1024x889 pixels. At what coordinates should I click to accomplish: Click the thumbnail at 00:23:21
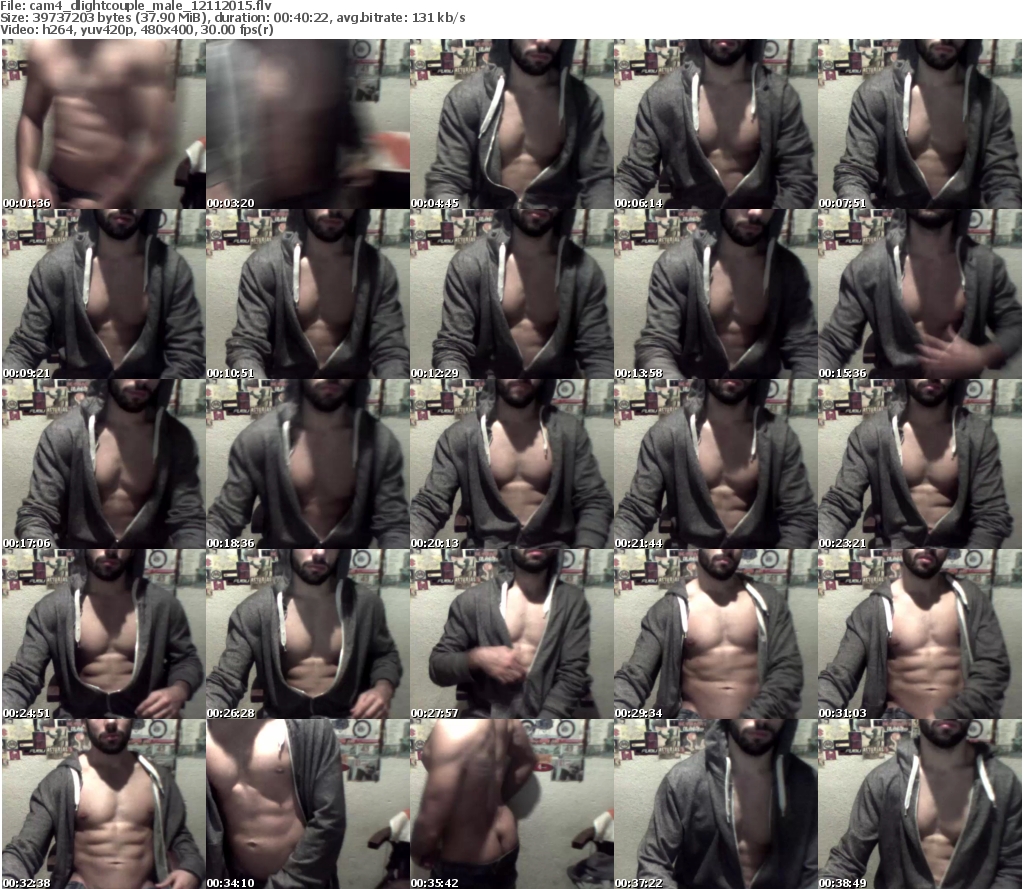tap(919, 463)
